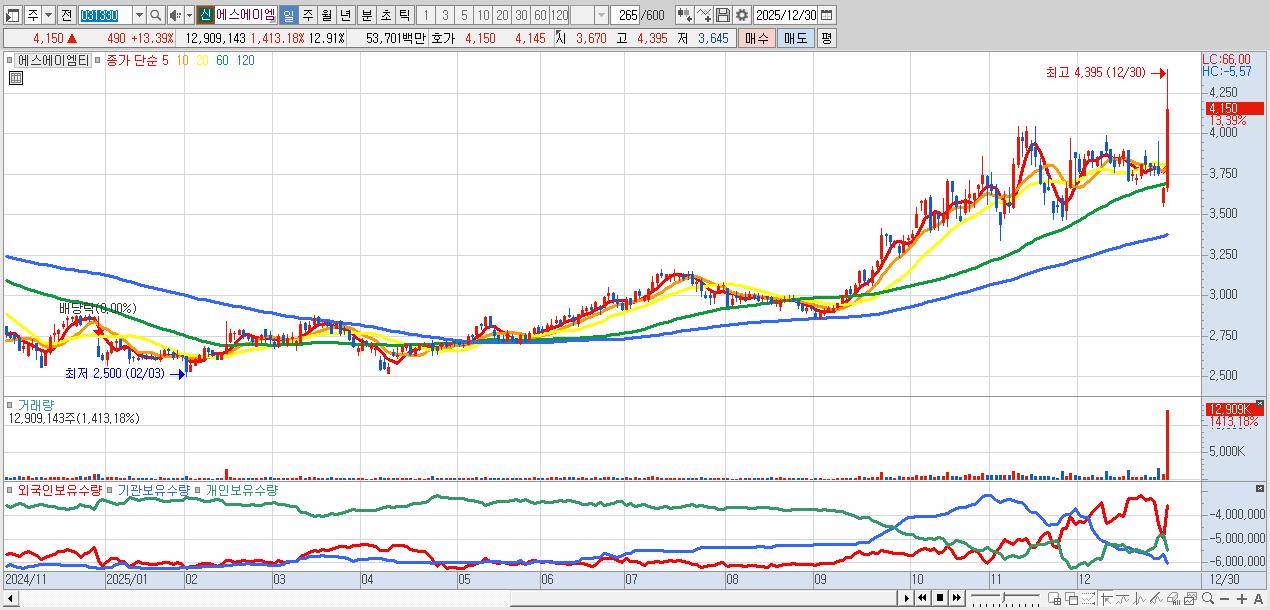The width and height of the screenshot is (1270, 610).
Task: Select the vertical spike chart tool
Action: [1139, 599]
